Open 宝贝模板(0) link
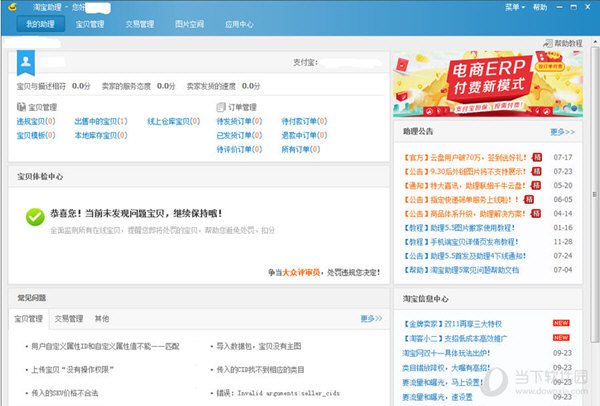Screen dimensions: 600x406 36,135
